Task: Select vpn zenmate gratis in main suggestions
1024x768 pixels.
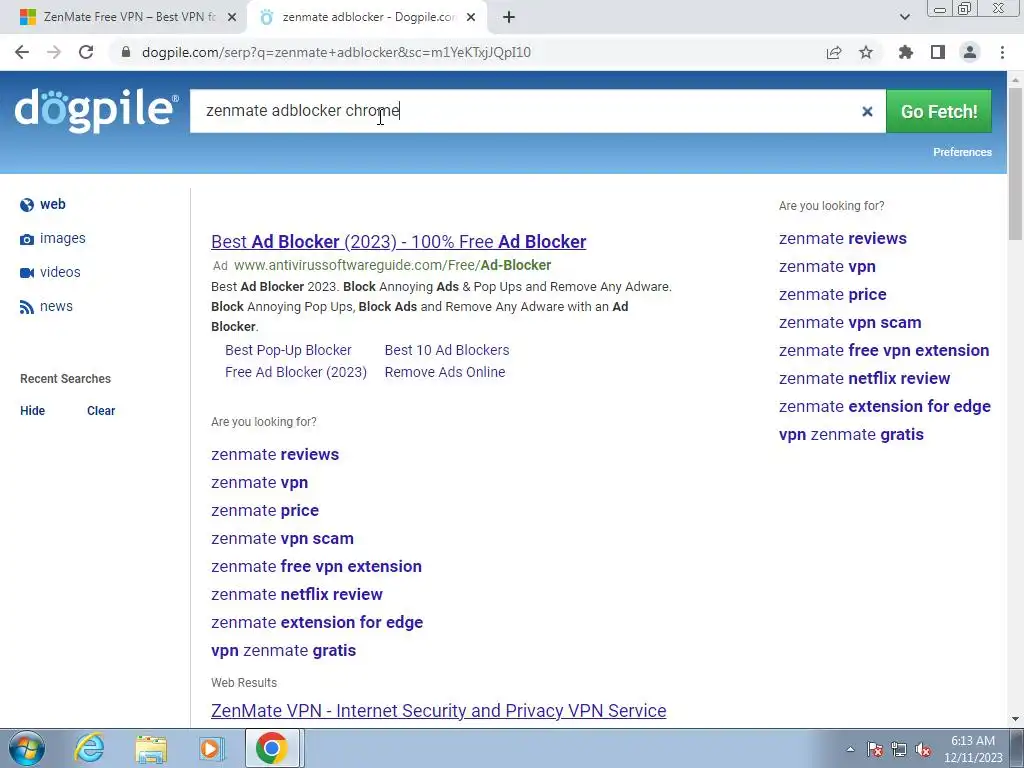Action: (x=283, y=651)
